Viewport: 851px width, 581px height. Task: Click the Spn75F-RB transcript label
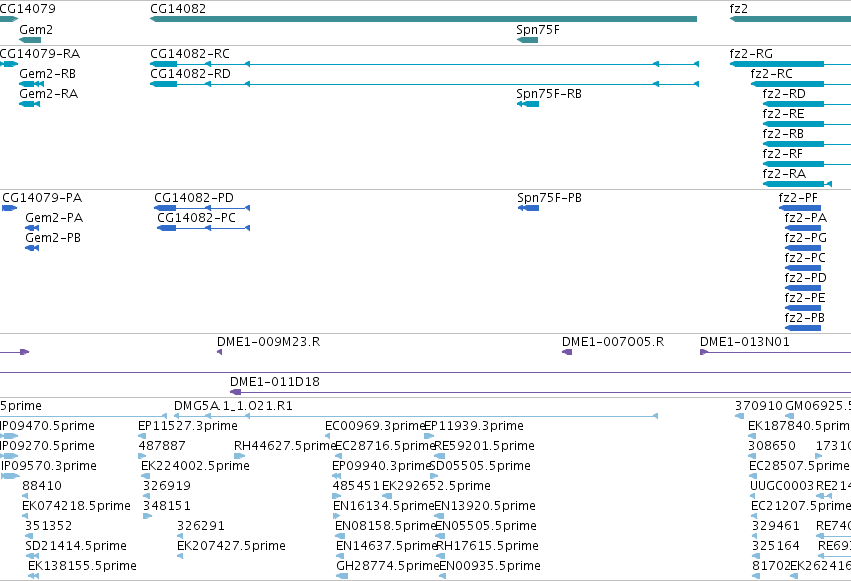pyautogui.click(x=549, y=94)
